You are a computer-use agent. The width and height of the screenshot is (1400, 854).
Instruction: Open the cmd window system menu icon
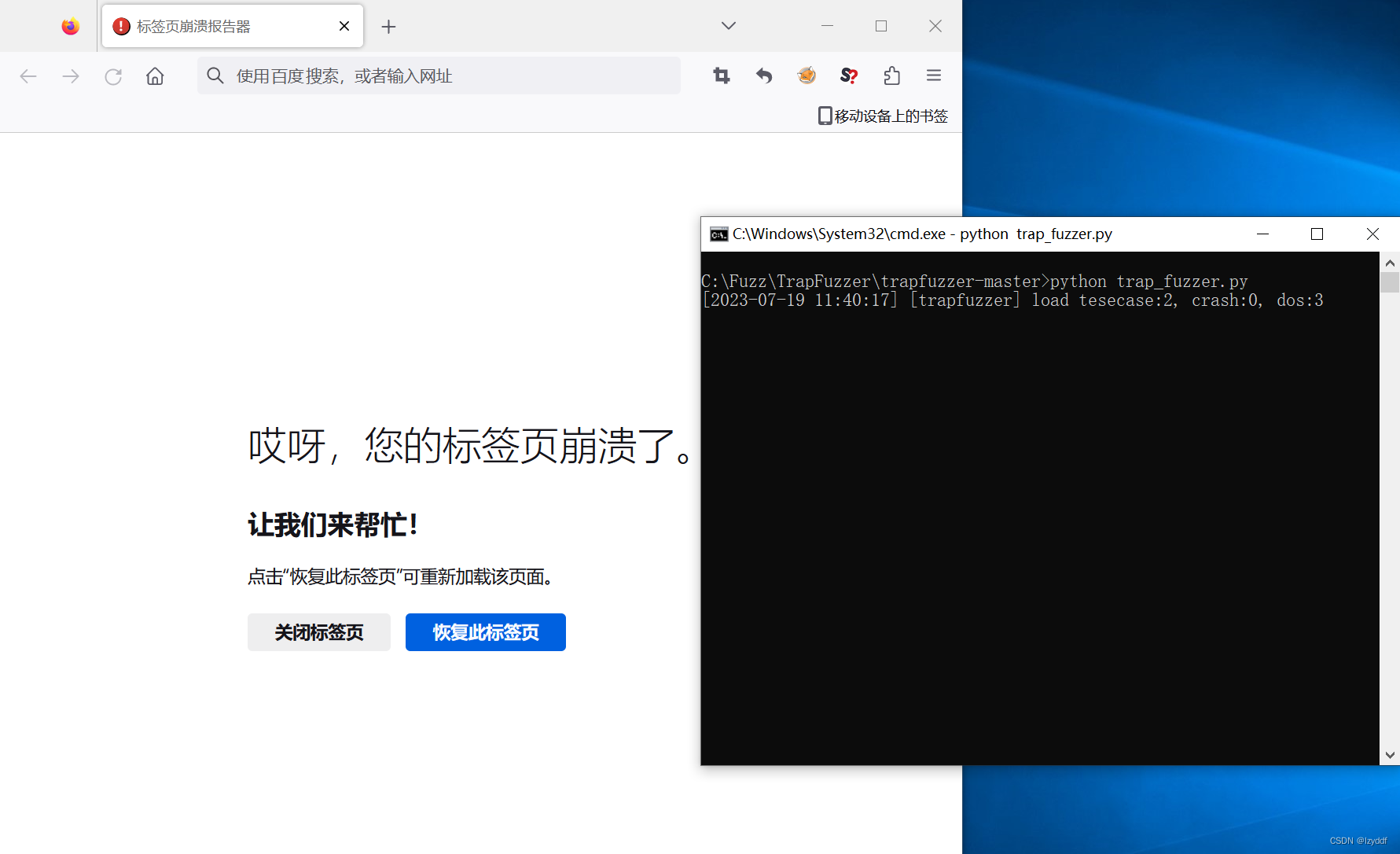coord(718,234)
